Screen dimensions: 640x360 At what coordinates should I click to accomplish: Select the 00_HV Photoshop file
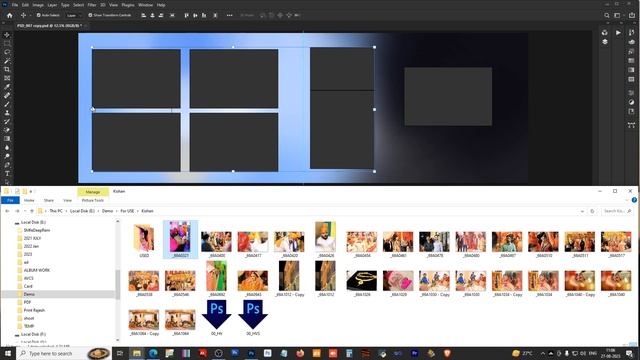tap(216, 318)
